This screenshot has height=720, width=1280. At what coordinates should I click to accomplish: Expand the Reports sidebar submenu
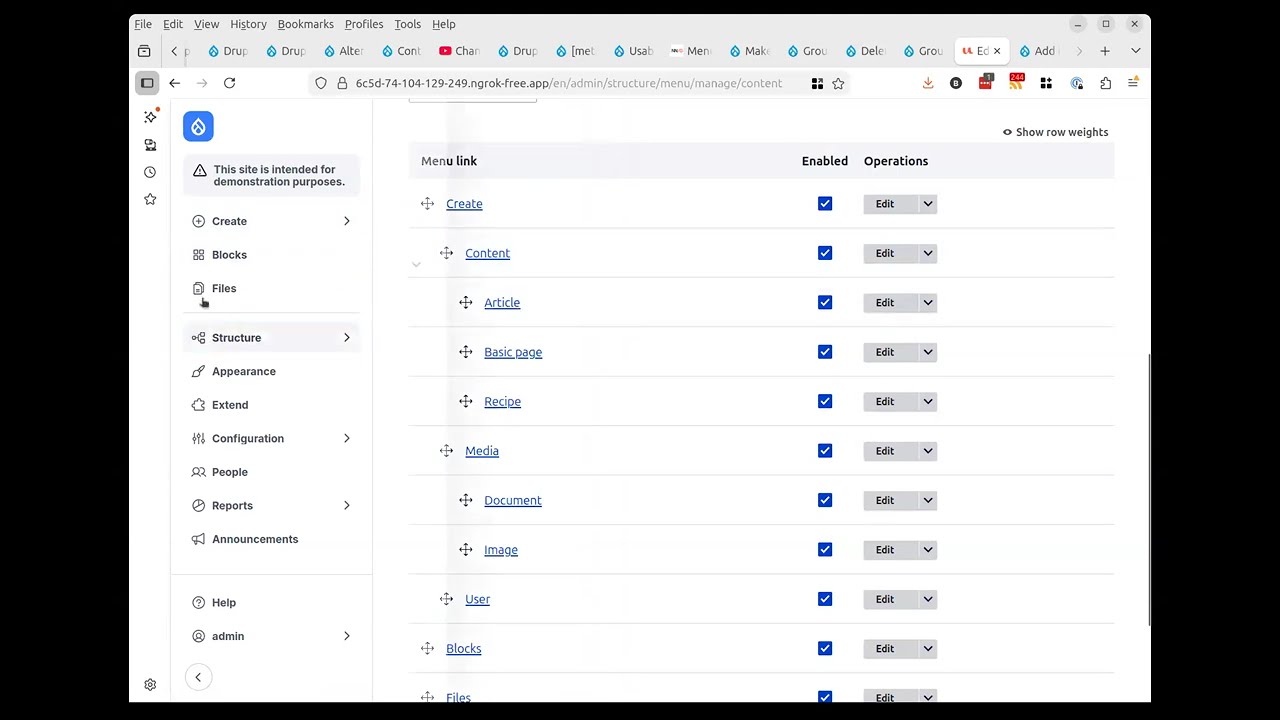tap(347, 505)
